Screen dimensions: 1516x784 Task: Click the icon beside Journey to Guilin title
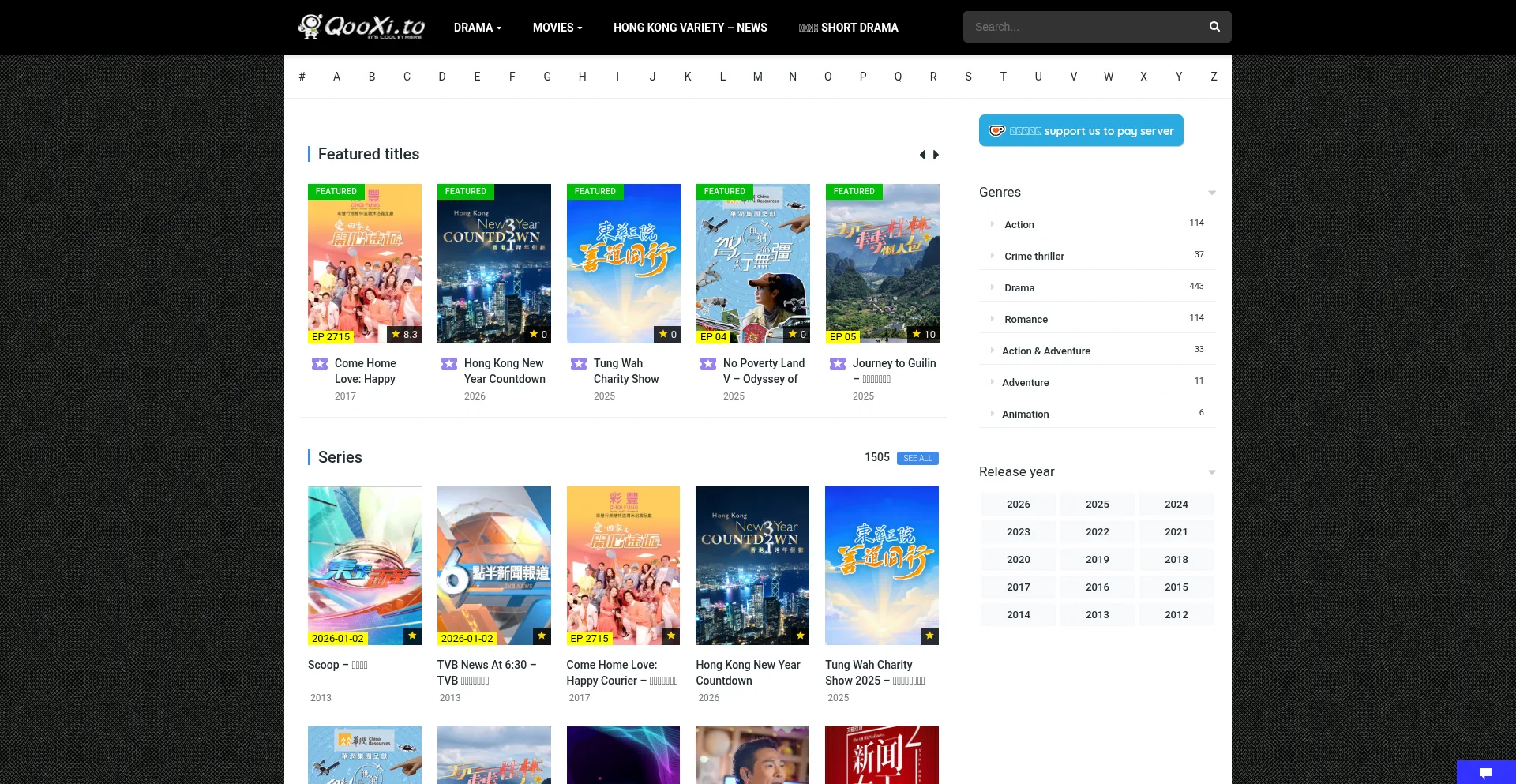(x=838, y=364)
